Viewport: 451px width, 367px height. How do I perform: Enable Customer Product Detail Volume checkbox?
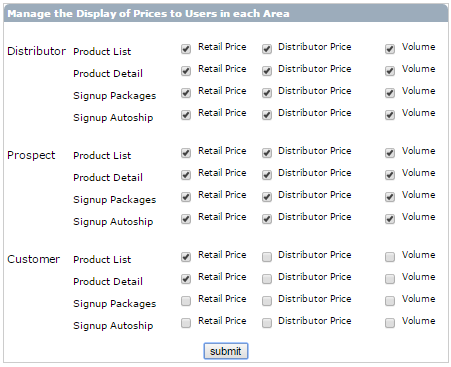390,279
